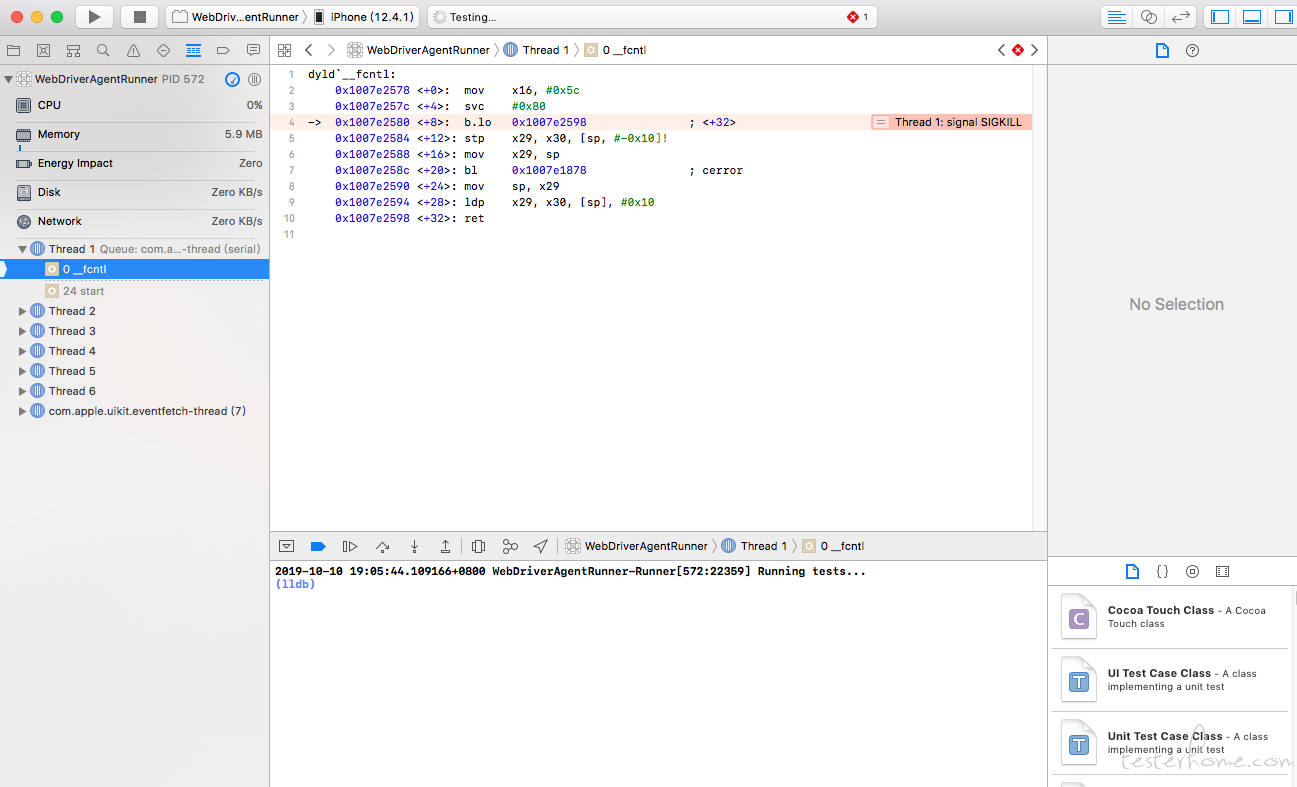
Task: Jump to the next issue arrow
Action: point(1034,50)
